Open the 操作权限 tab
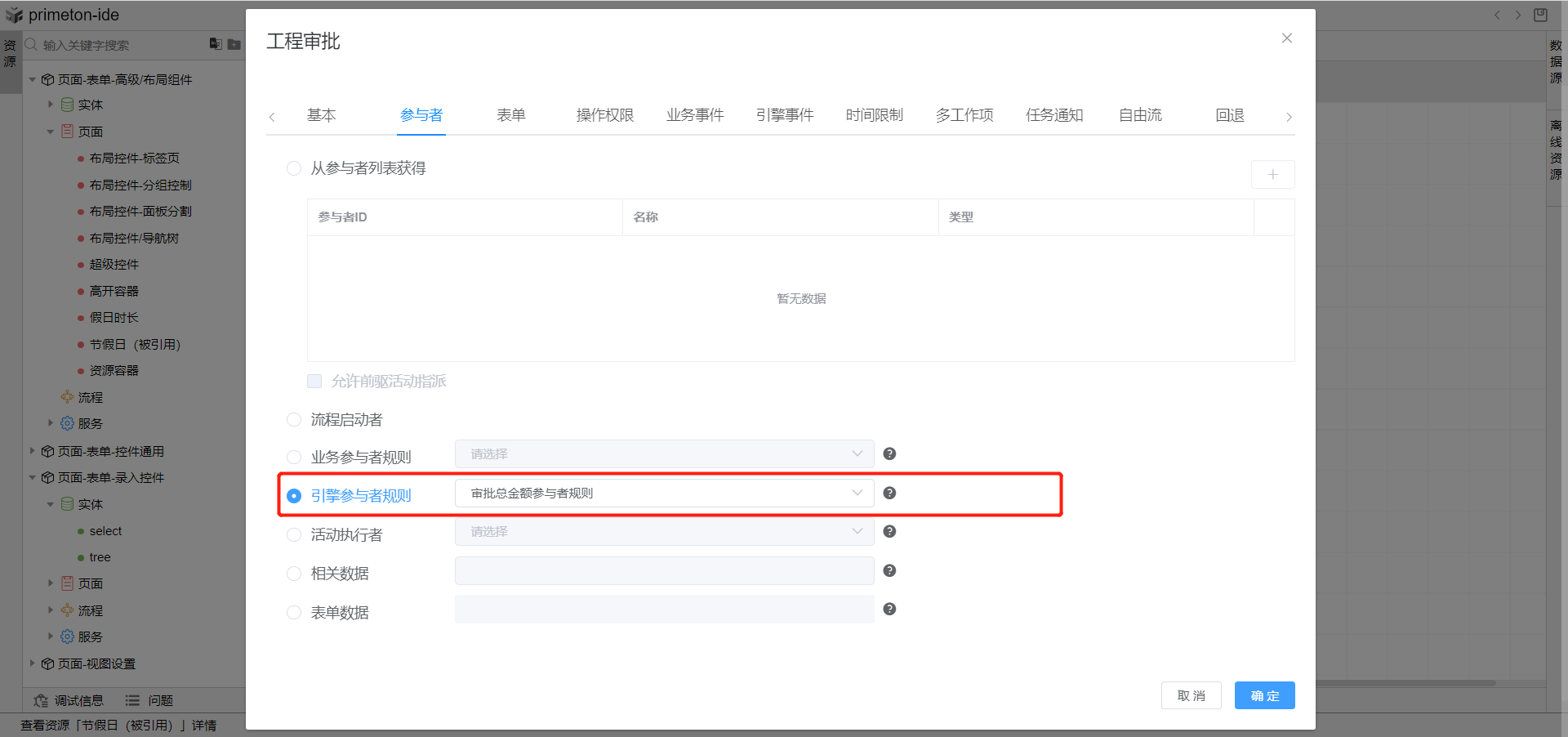The image size is (1568, 737). pos(604,115)
